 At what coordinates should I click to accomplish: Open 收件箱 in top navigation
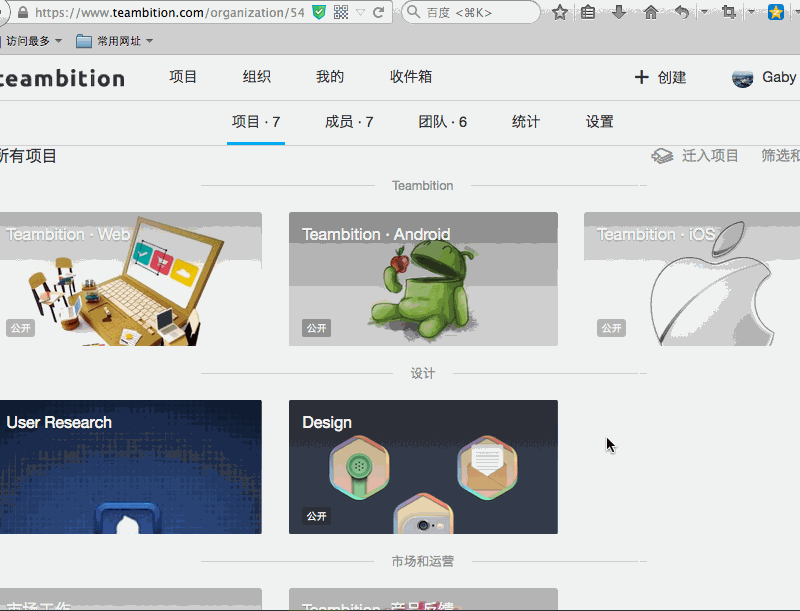point(411,77)
